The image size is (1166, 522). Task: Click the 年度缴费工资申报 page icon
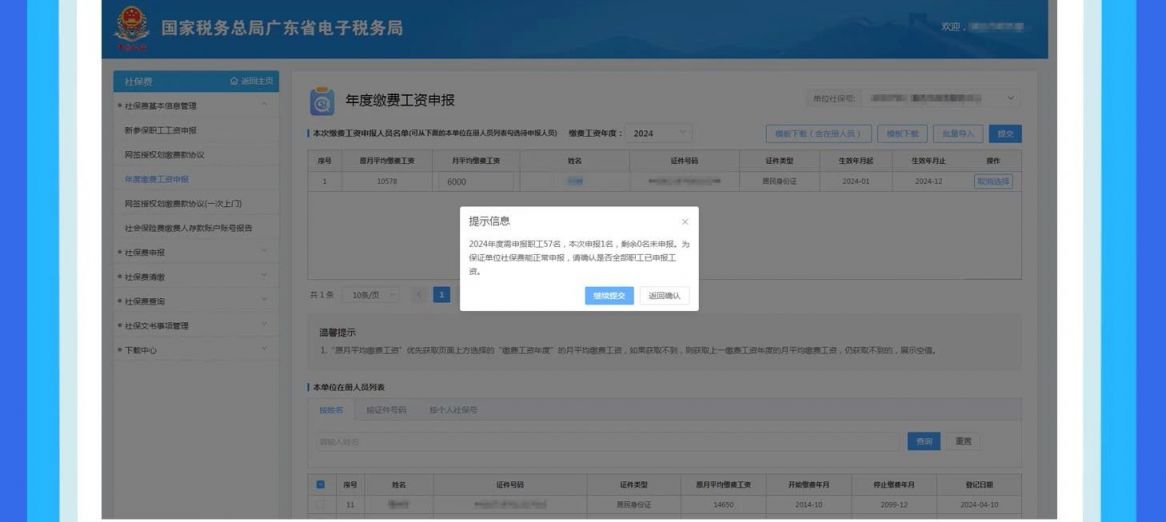[x=322, y=101]
